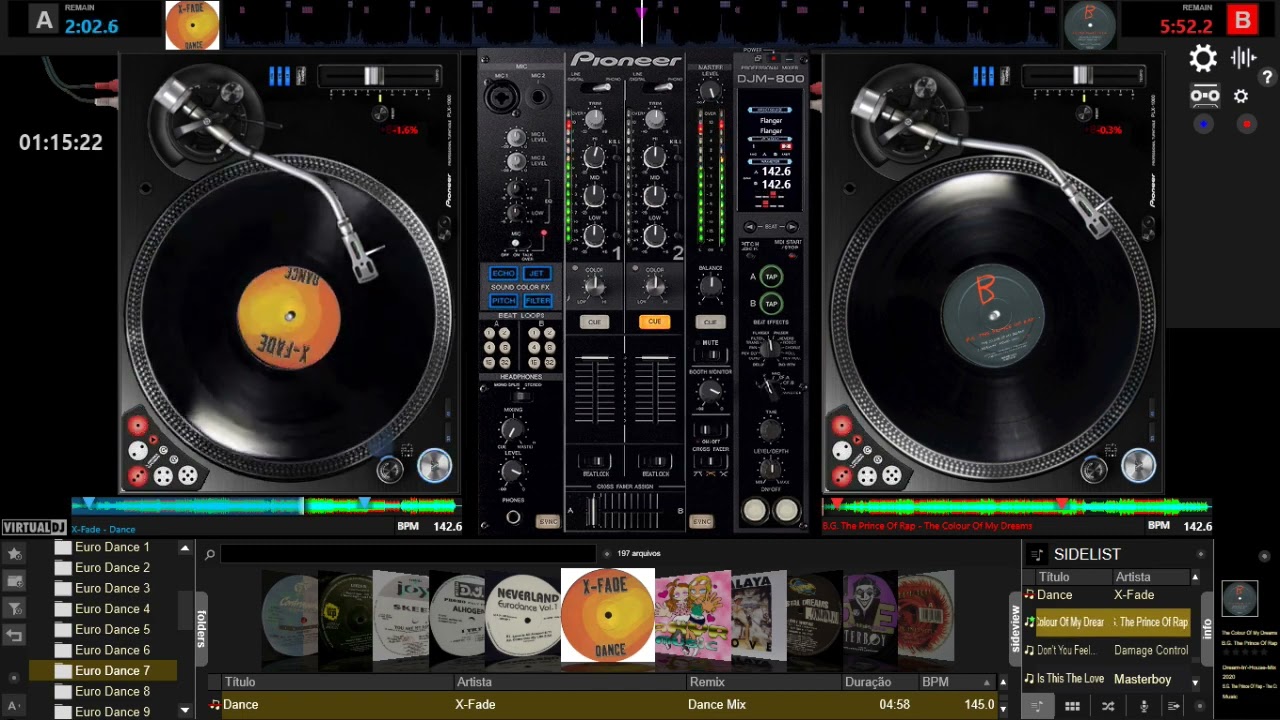Click the shuffle icon under sidelist
This screenshot has width=1280, height=720.
pyautogui.click(x=1108, y=706)
